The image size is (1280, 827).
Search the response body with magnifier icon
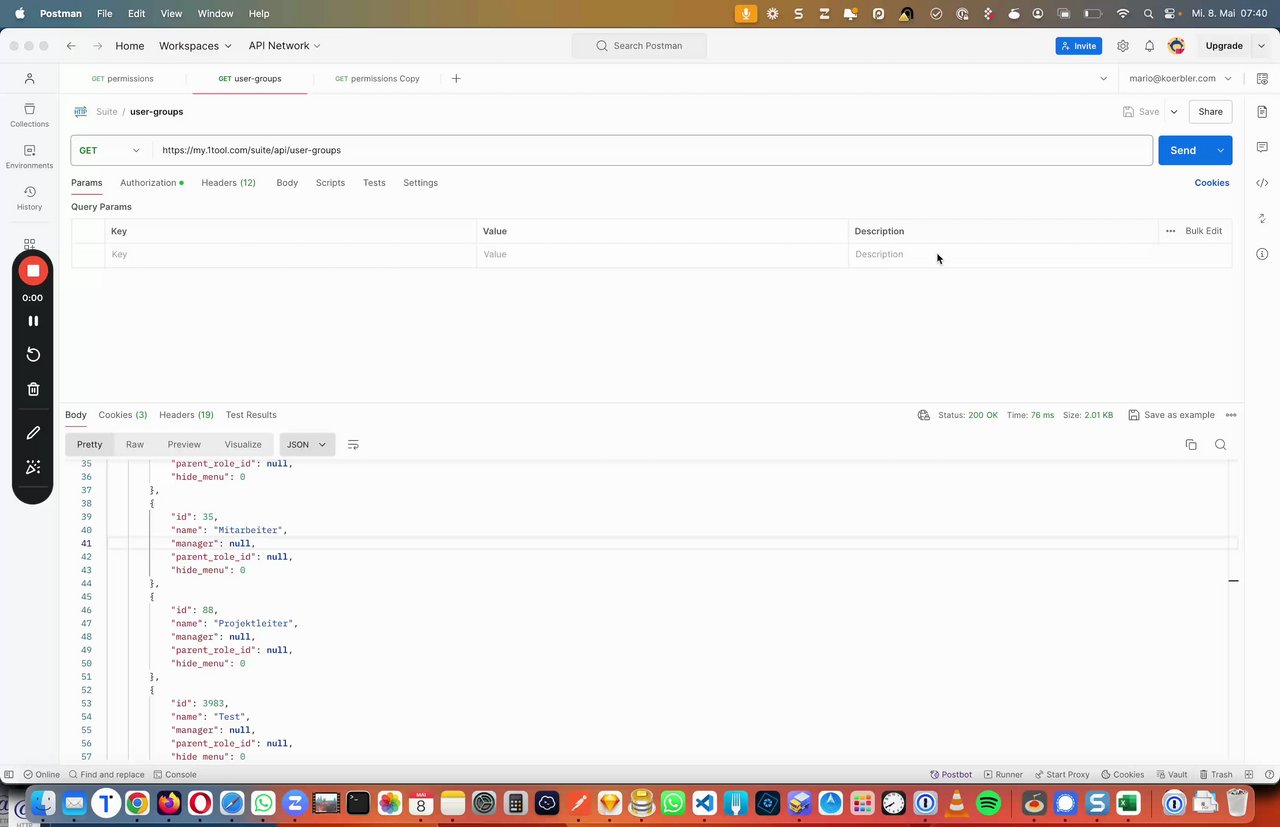pyautogui.click(x=1221, y=444)
